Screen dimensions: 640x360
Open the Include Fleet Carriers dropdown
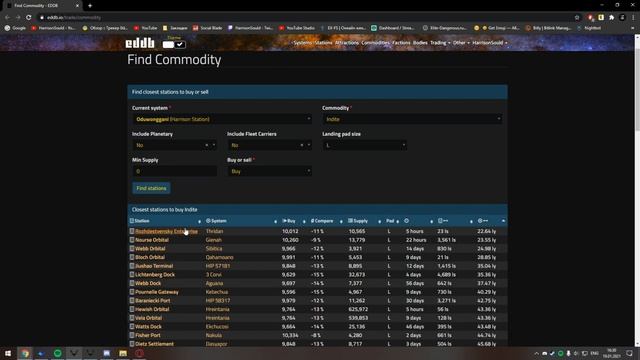(269, 145)
